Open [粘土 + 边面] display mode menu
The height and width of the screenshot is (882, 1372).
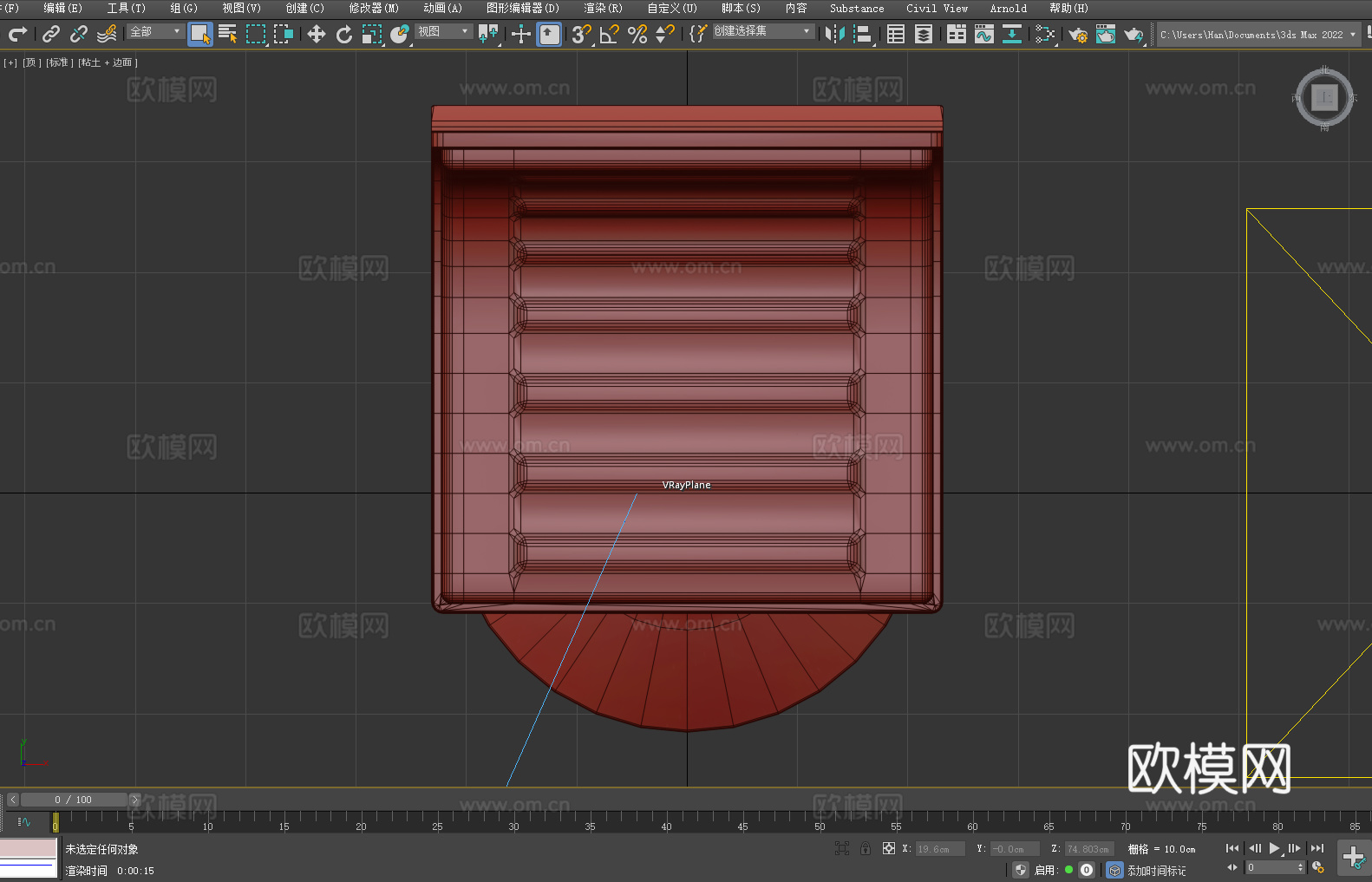108,62
